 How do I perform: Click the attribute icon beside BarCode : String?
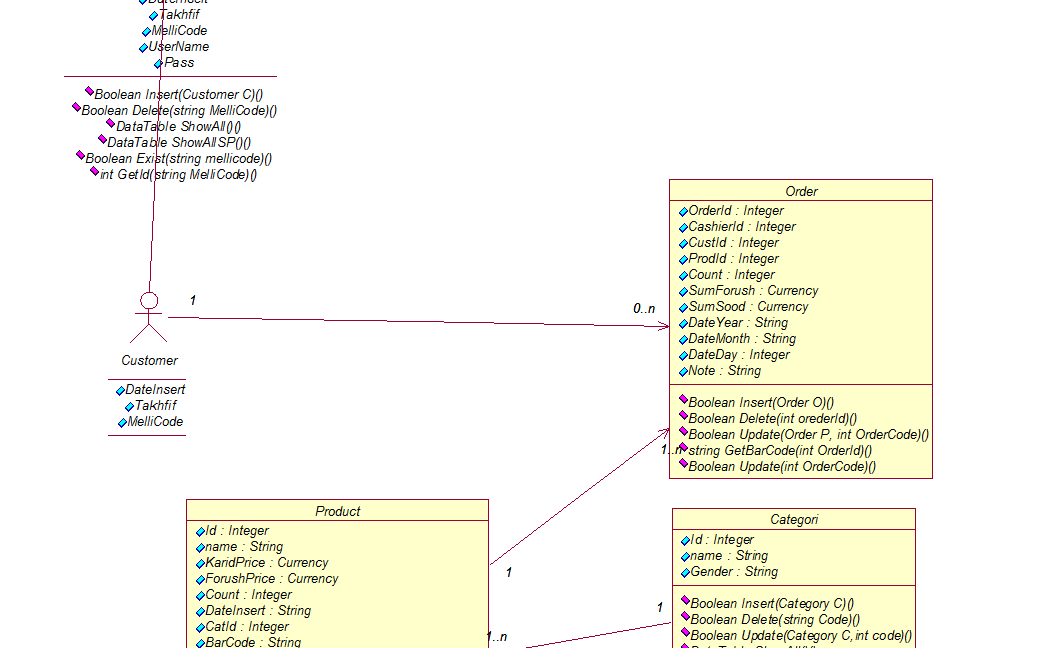[200, 643]
